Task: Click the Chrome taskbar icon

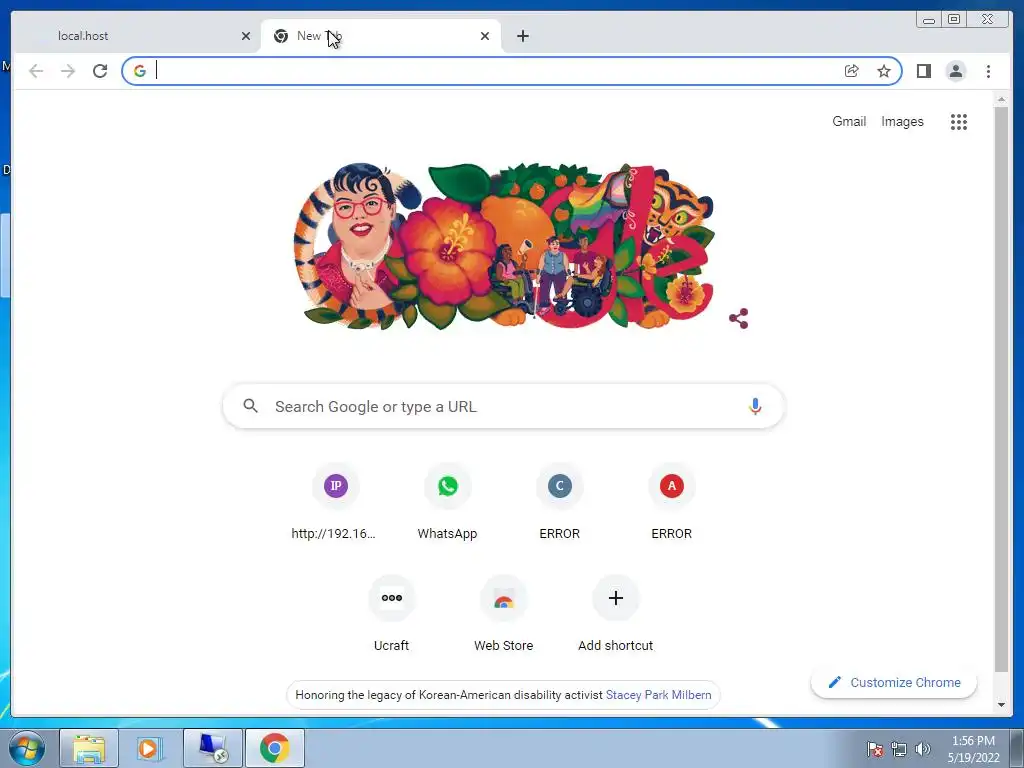Action: (x=275, y=748)
